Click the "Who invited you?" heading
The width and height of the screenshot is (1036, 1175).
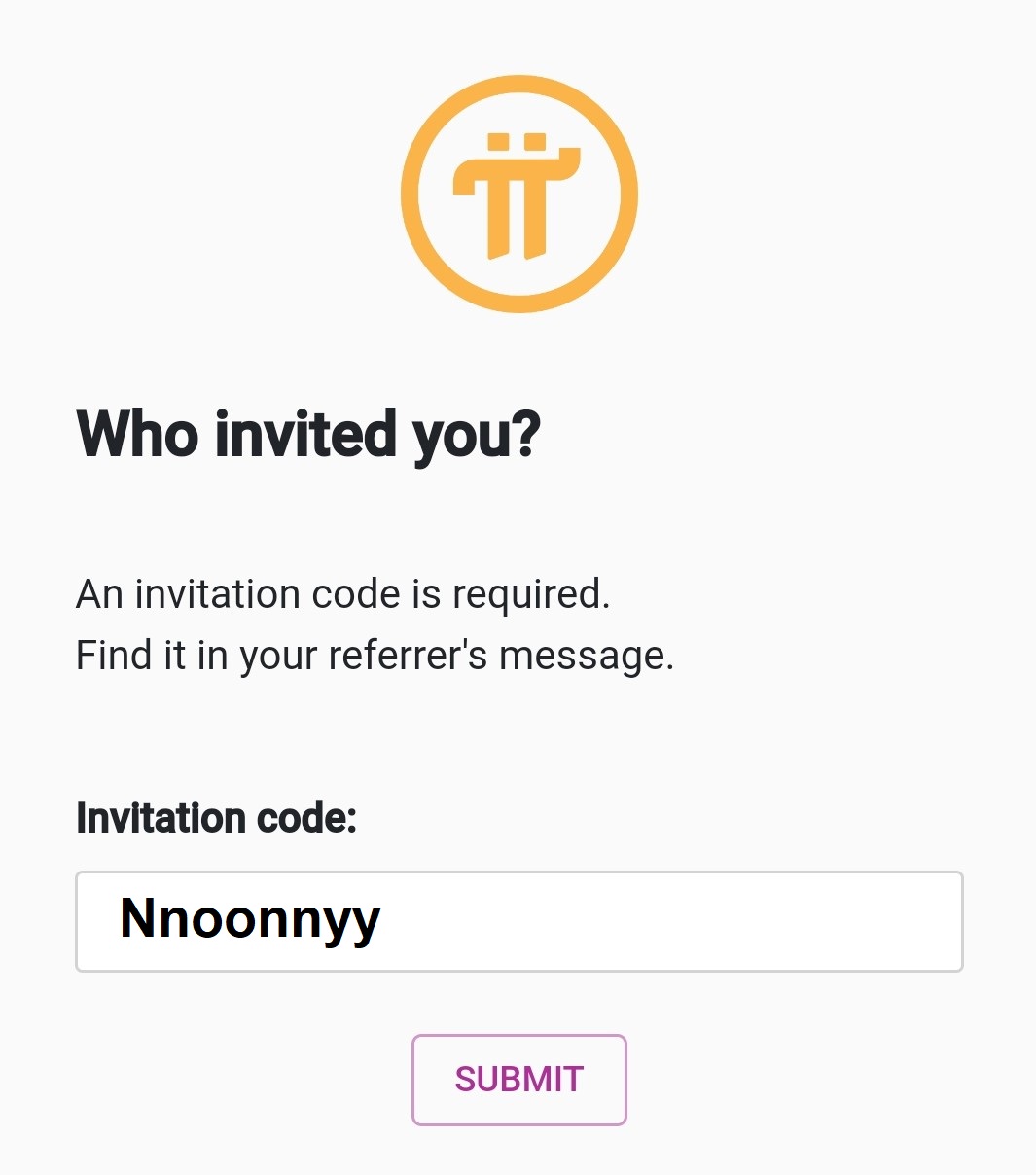[308, 434]
